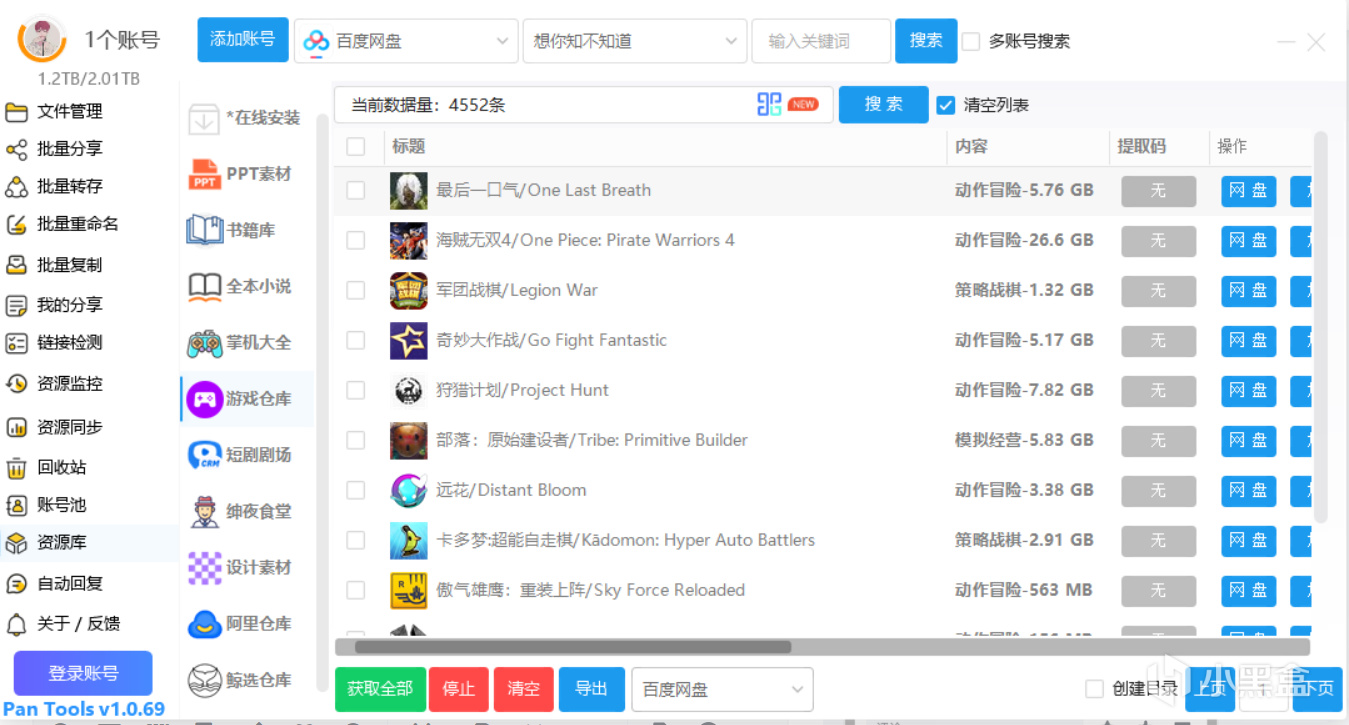Click the QR code icon with NEW badge
This screenshot has width=1349, height=725.
769,104
